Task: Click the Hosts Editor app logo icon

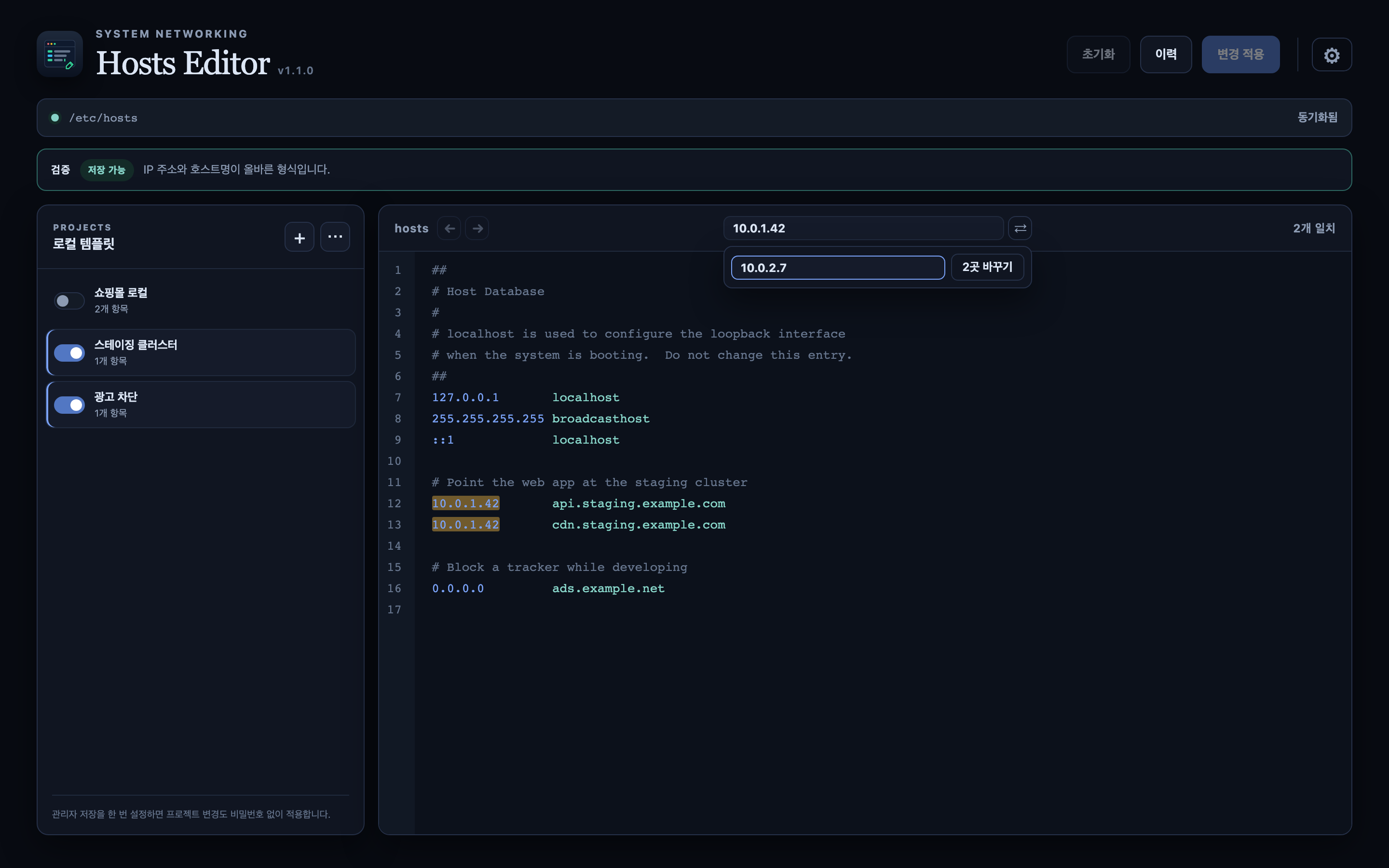Action: click(60, 54)
